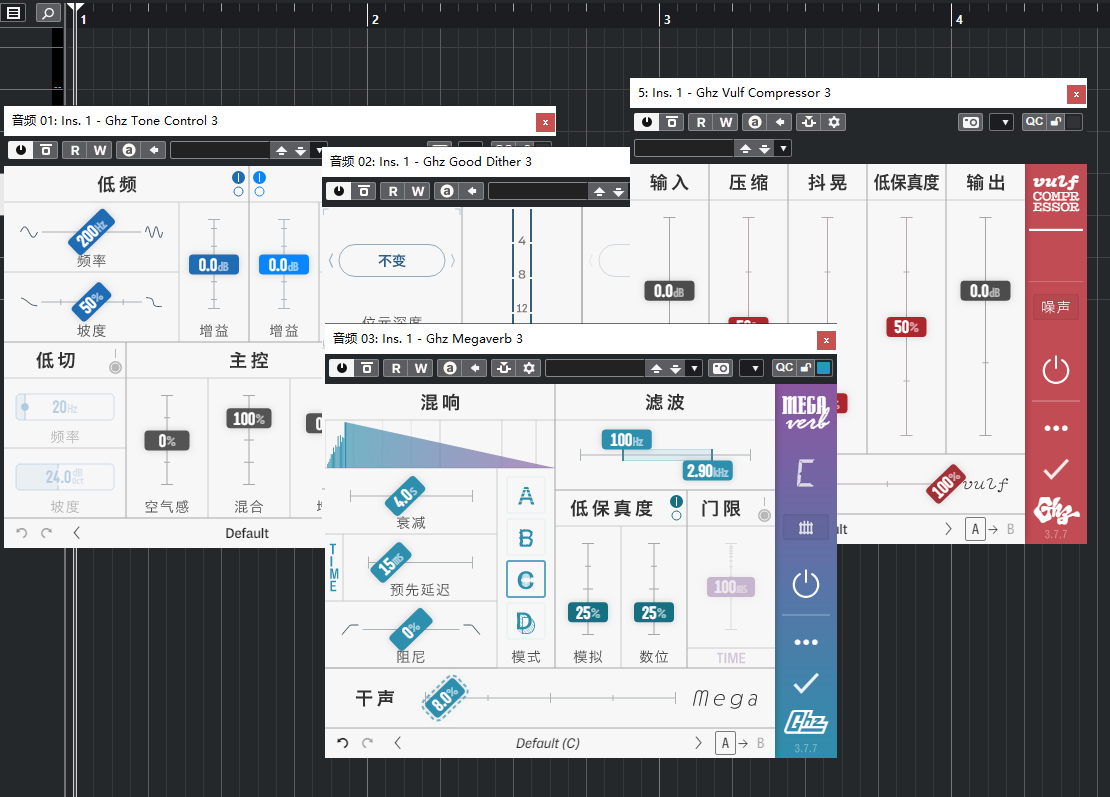Open dropdown next to Megaverb snapshot camera
1110x797 pixels.
751,368
